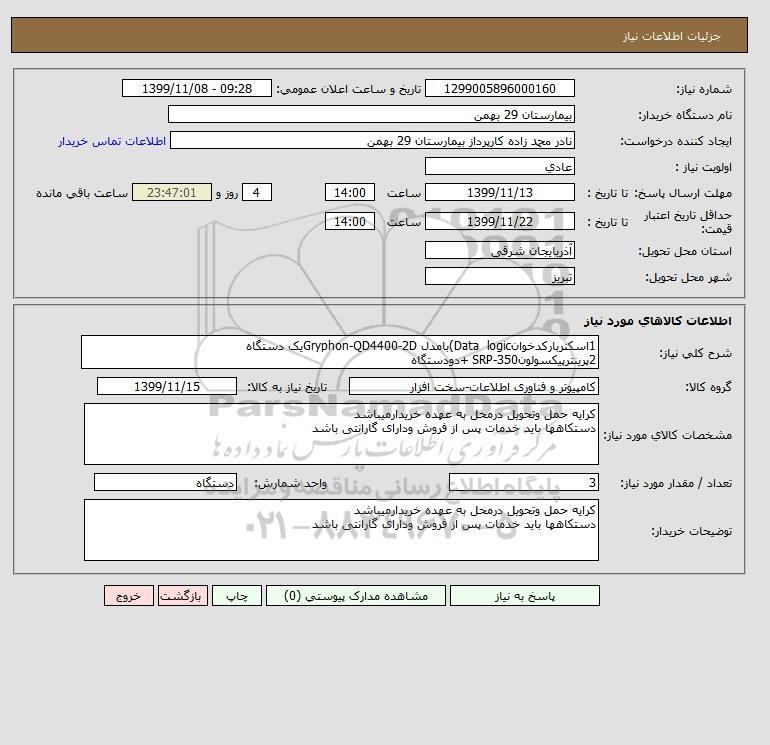
Task: Click the goods need date 1399/11/15
Action: click(x=167, y=386)
